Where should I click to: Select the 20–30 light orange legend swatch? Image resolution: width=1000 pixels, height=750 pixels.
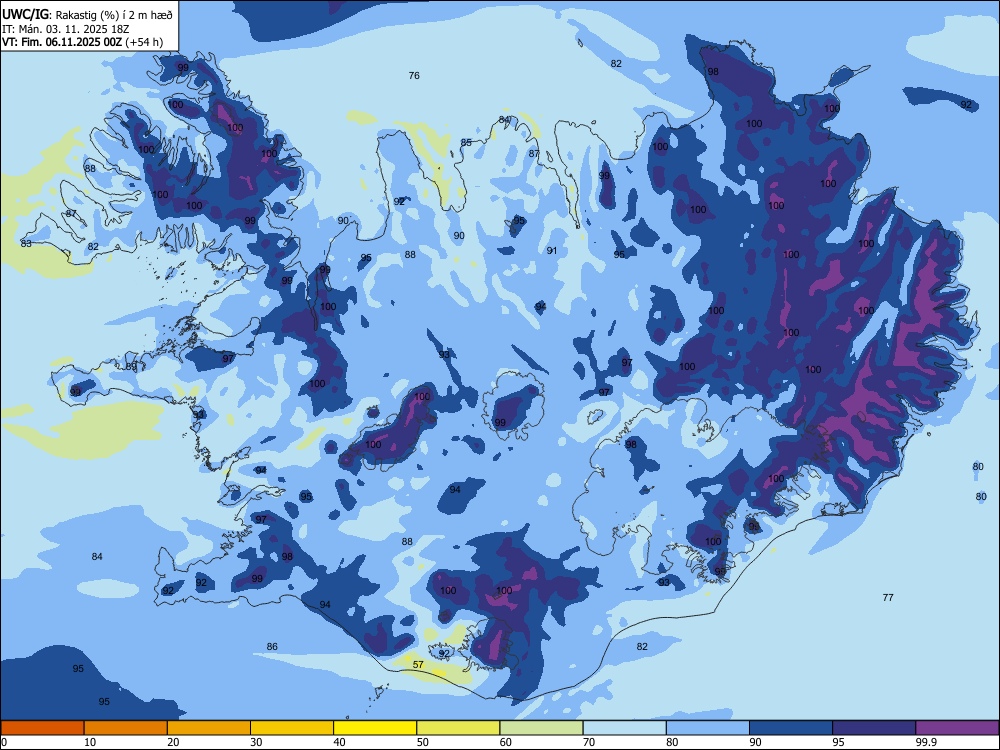[x=209, y=728]
